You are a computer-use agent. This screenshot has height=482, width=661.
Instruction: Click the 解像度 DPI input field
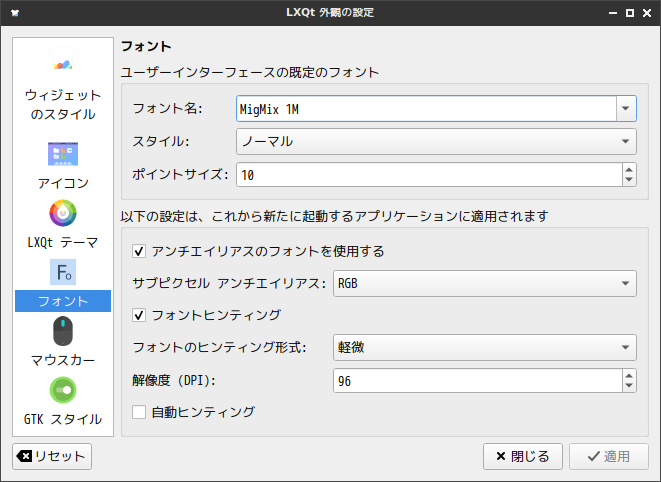tap(476, 381)
